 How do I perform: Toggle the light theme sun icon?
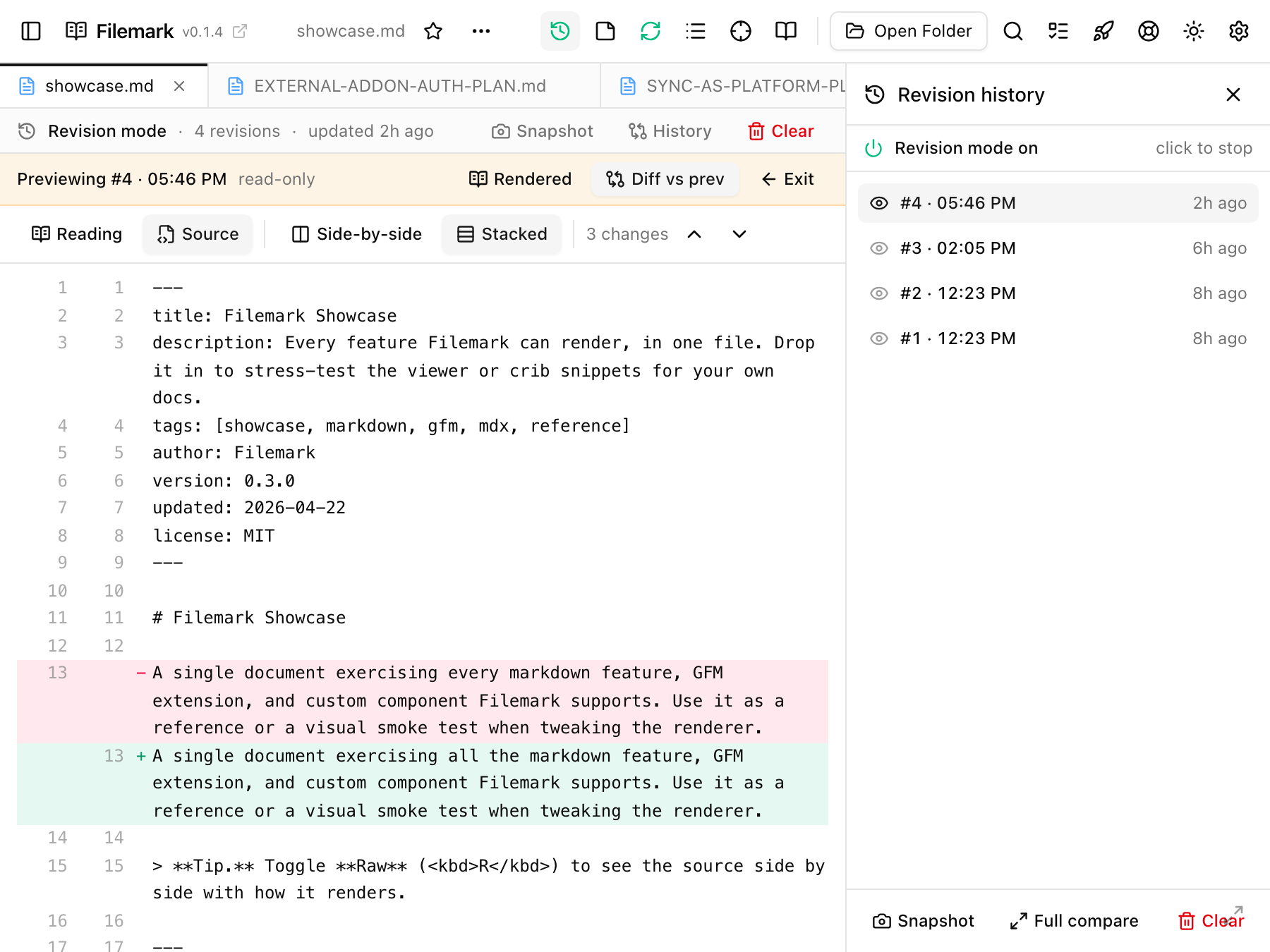[x=1194, y=31]
